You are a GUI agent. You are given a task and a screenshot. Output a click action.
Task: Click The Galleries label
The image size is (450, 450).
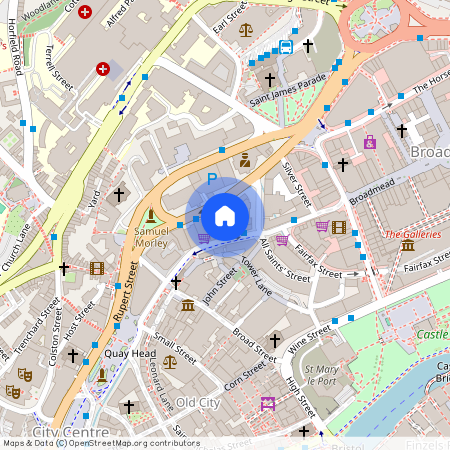[413, 234]
